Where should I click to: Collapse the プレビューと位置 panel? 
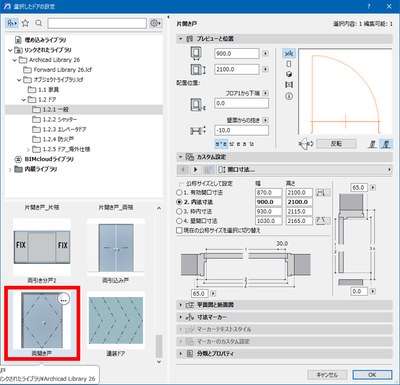click(181, 39)
